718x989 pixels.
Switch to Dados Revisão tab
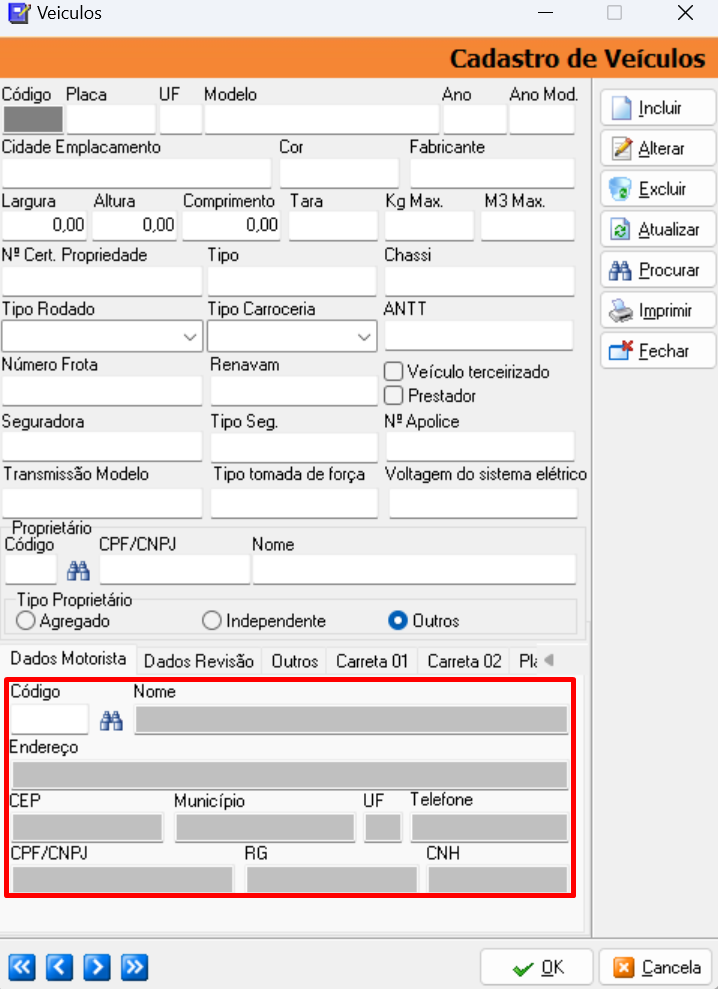coord(199,661)
